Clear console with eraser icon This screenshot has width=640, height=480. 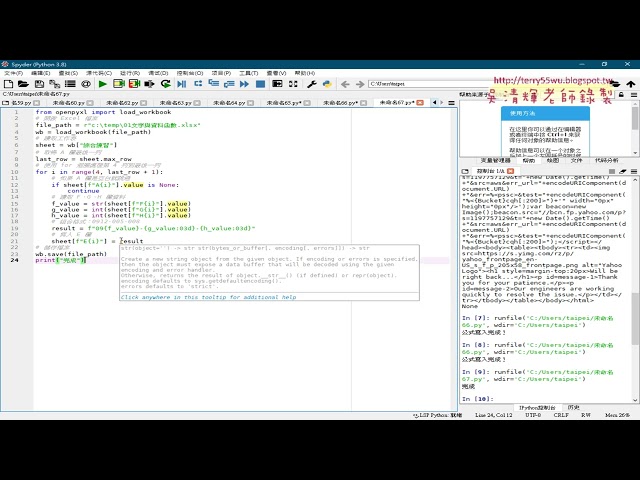pos(623,171)
